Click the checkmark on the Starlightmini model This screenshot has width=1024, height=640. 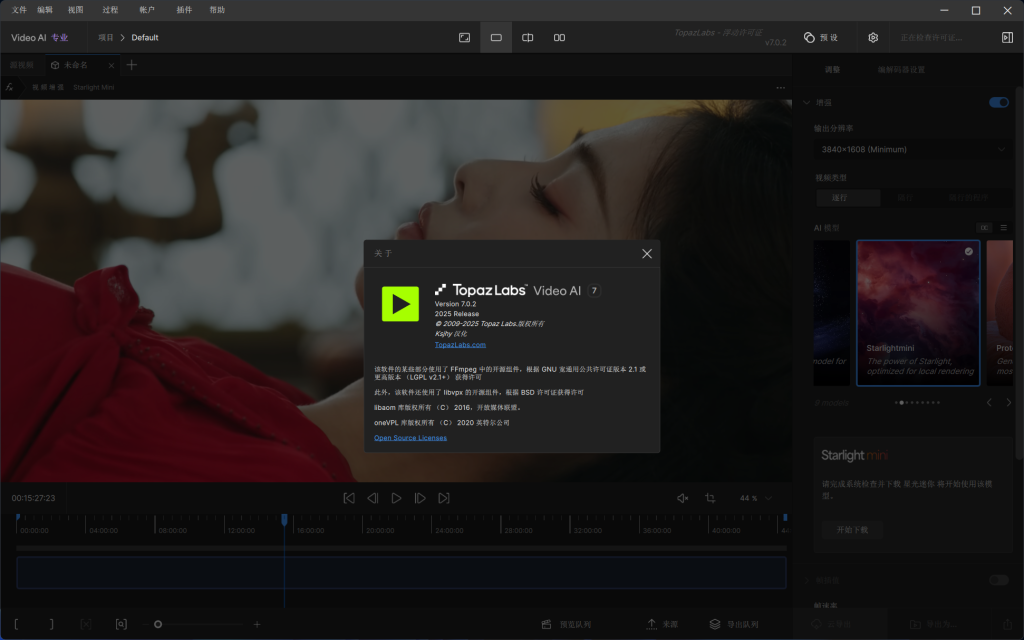click(967, 251)
